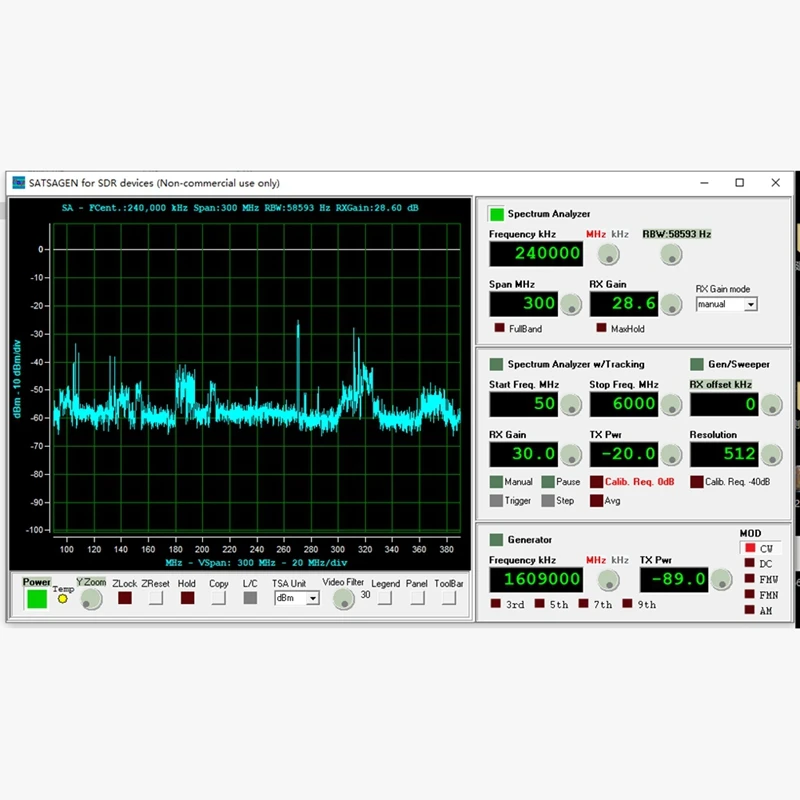Select CW modulation mode
The width and height of the screenshot is (800, 800).
[x=749, y=547]
